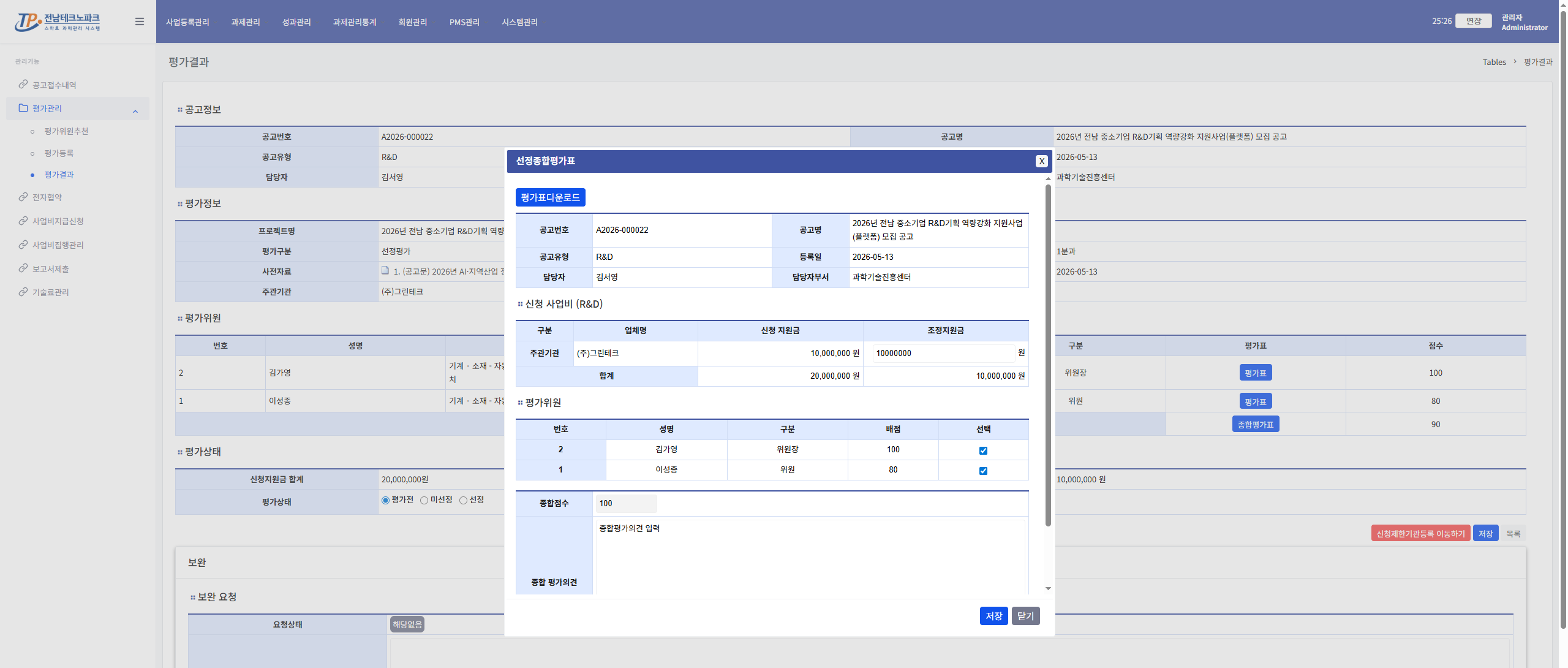
Task: Open the 시스템관리 top menu
Action: pos(519,22)
